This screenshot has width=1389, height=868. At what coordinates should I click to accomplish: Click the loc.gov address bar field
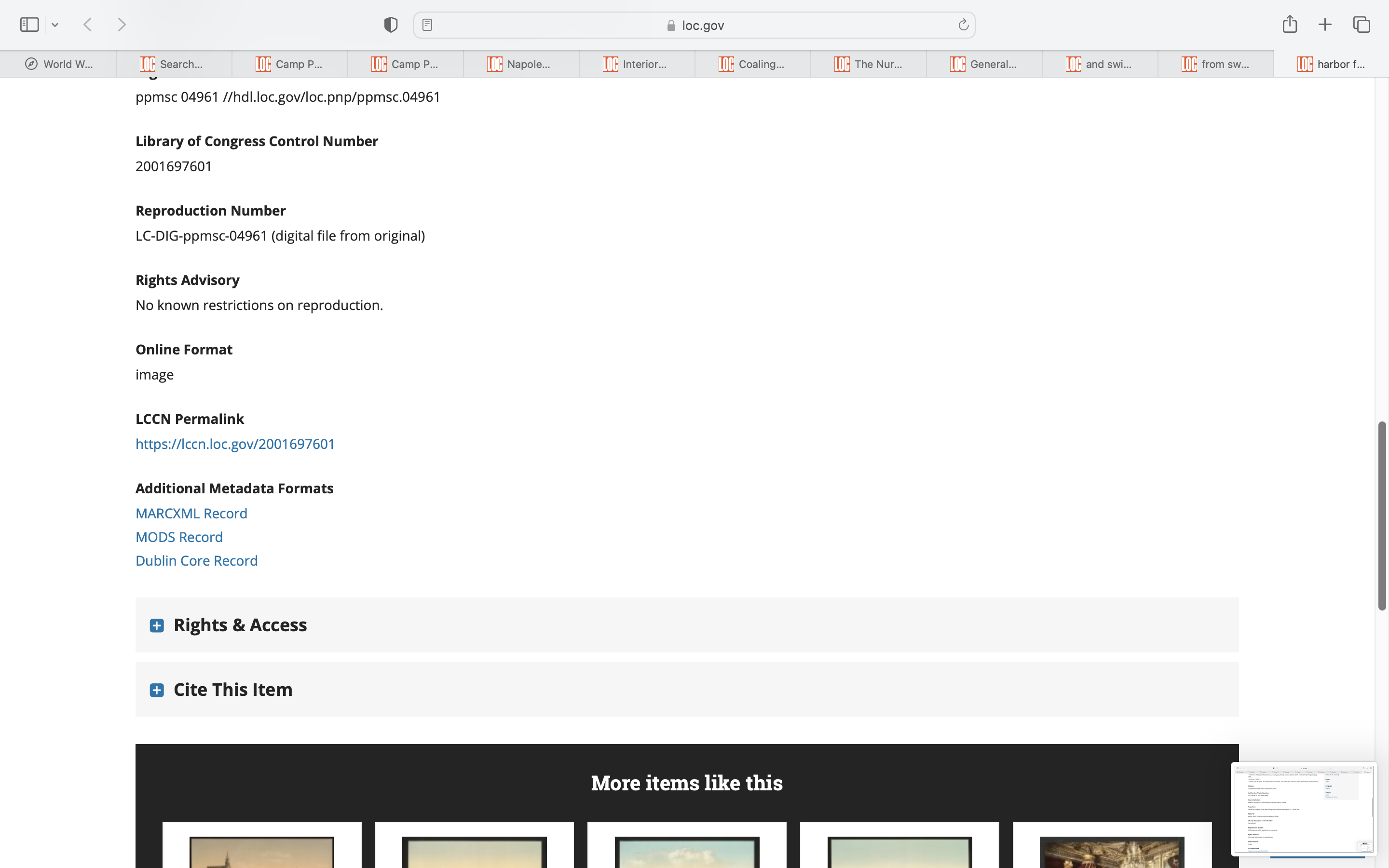click(694, 25)
